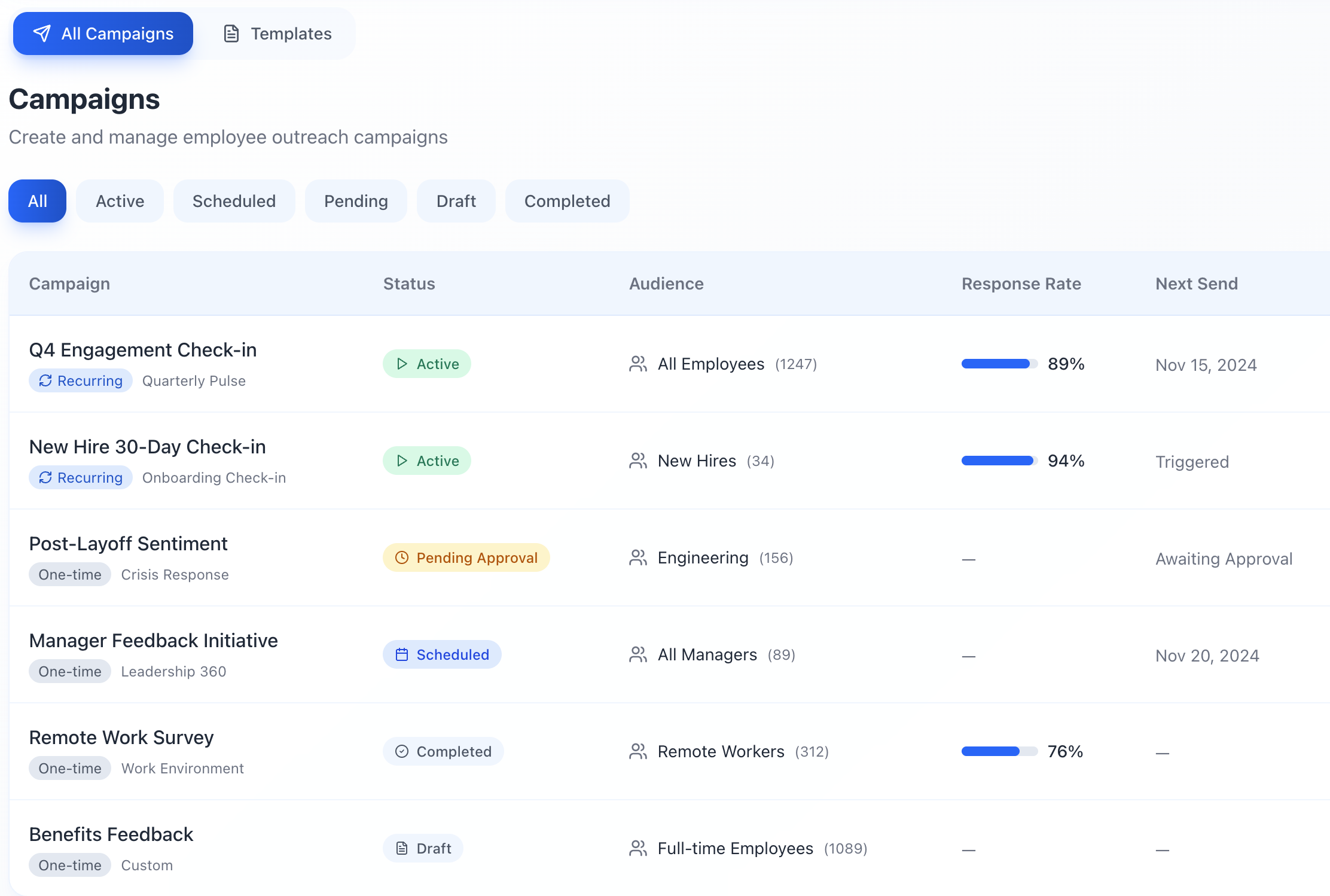Click recurring arrows icon under Q4 Engagement Check-in
The height and width of the screenshot is (896, 1330).
(x=45, y=380)
